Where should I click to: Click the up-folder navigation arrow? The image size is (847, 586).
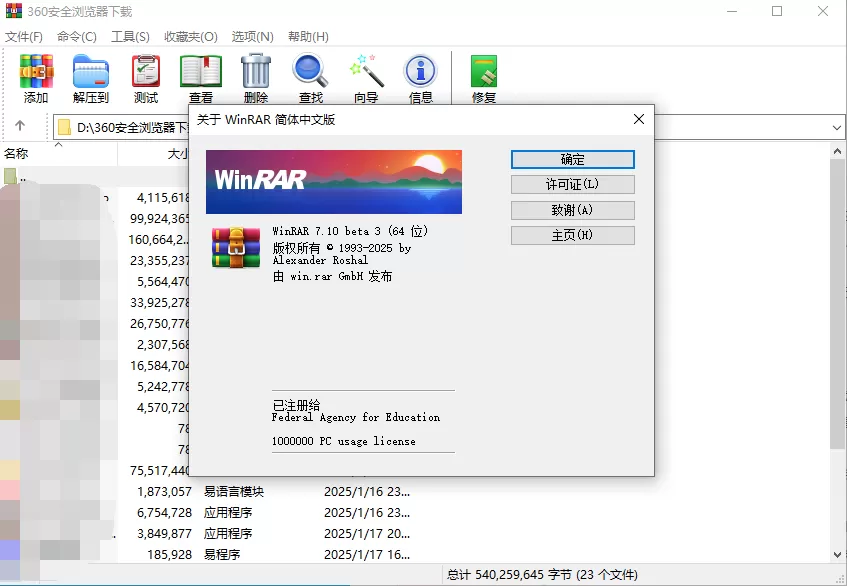[22, 126]
